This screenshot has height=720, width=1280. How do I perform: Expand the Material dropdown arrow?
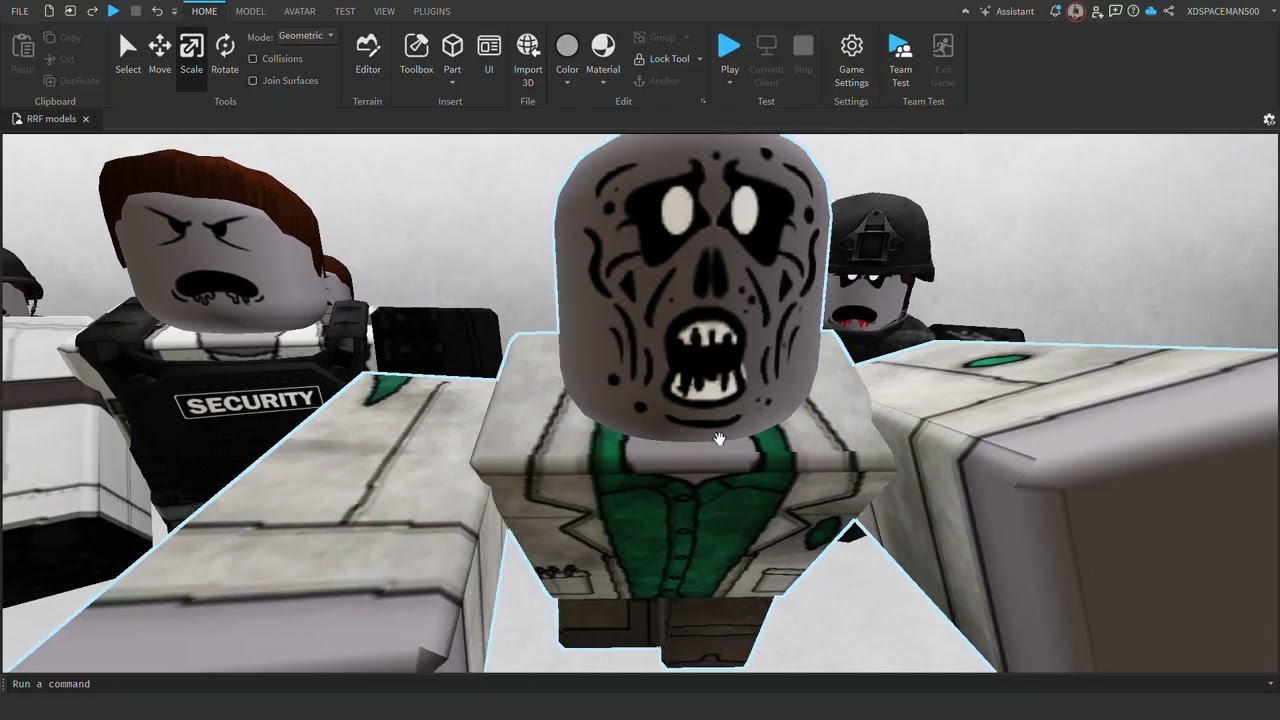click(603, 83)
